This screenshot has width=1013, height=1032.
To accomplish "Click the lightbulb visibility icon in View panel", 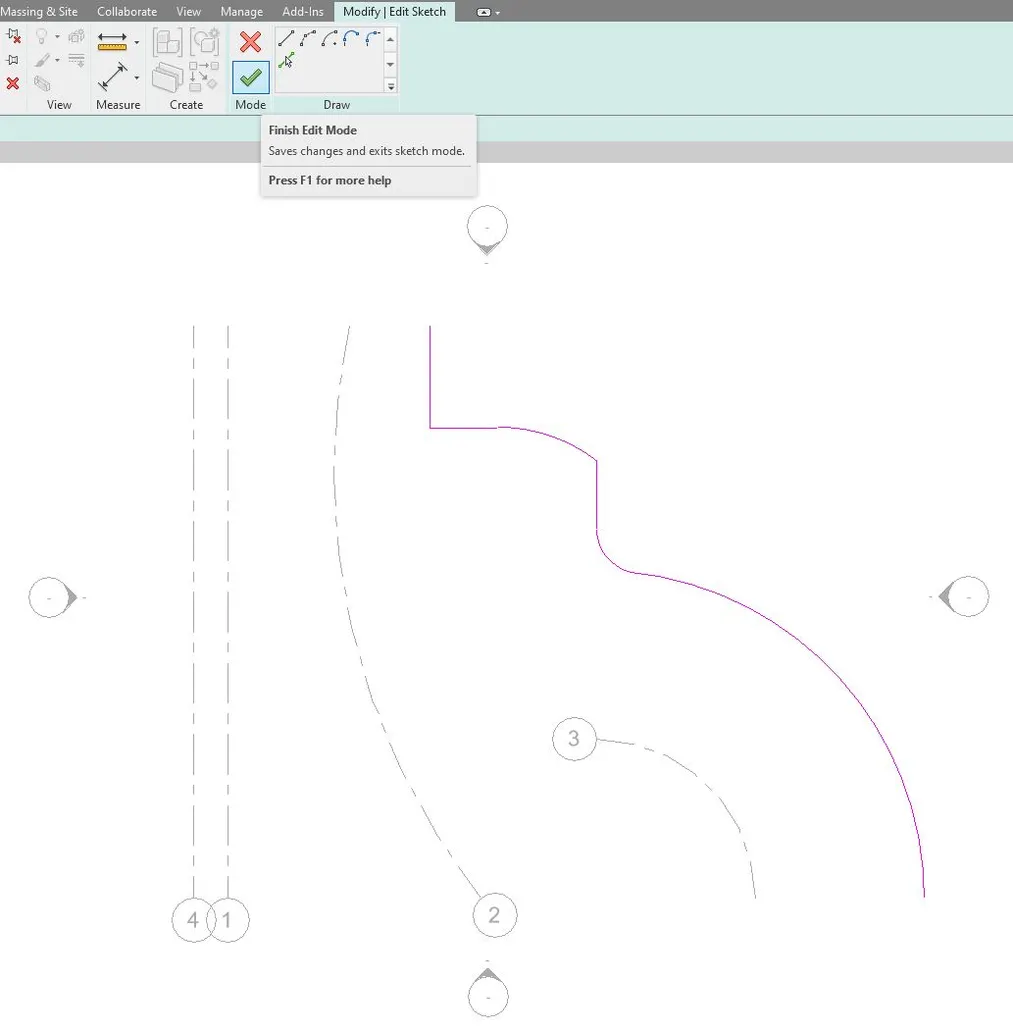I will [40, 34].
